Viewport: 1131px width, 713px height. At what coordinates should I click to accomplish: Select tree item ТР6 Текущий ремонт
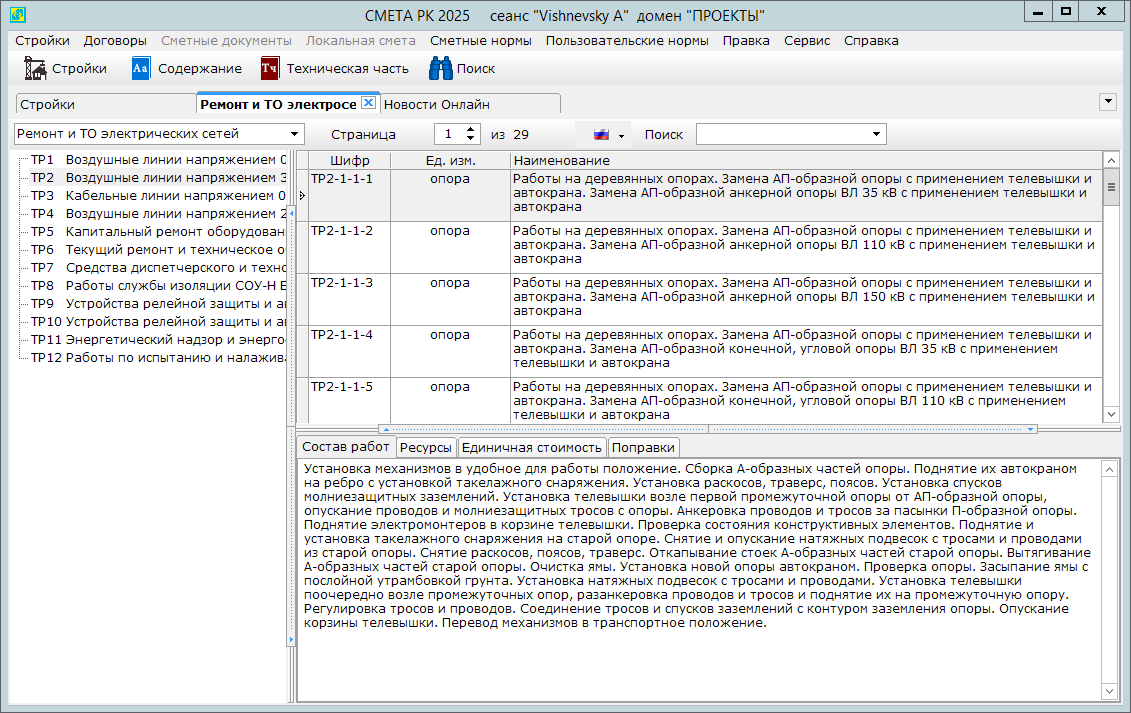click(158, 250)
